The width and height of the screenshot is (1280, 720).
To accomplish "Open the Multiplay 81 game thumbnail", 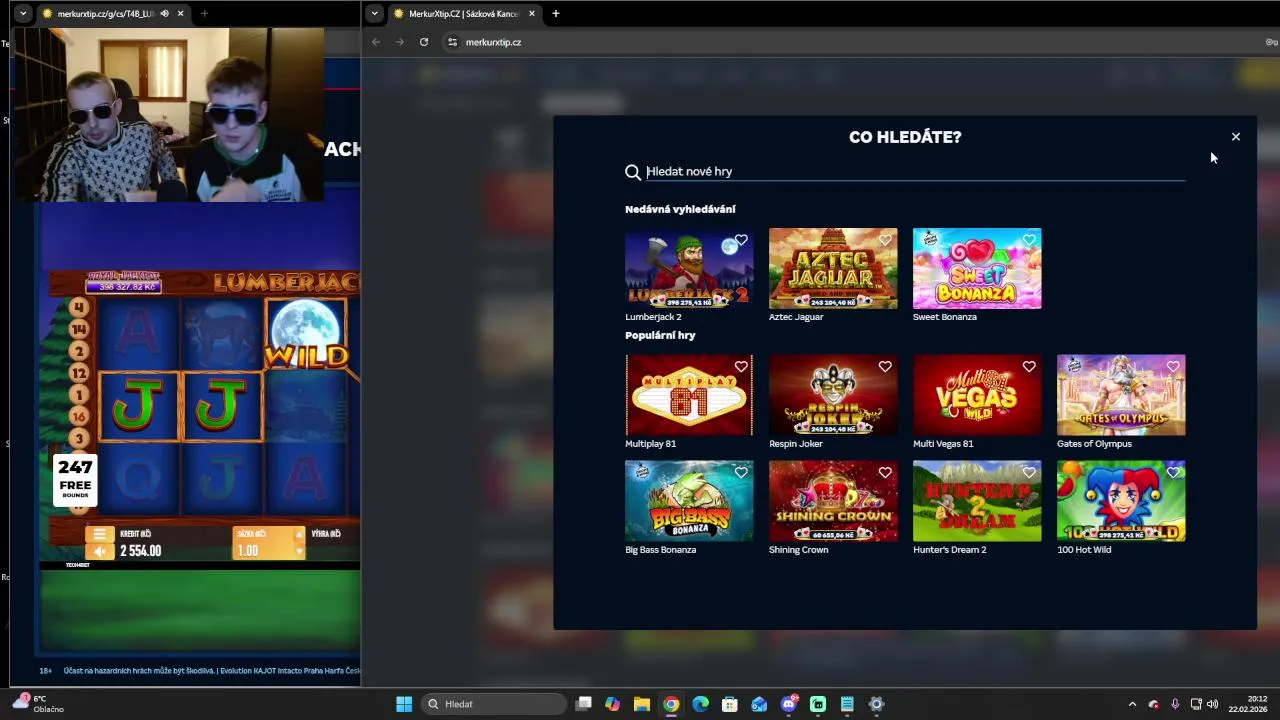I will click(689, 395).
